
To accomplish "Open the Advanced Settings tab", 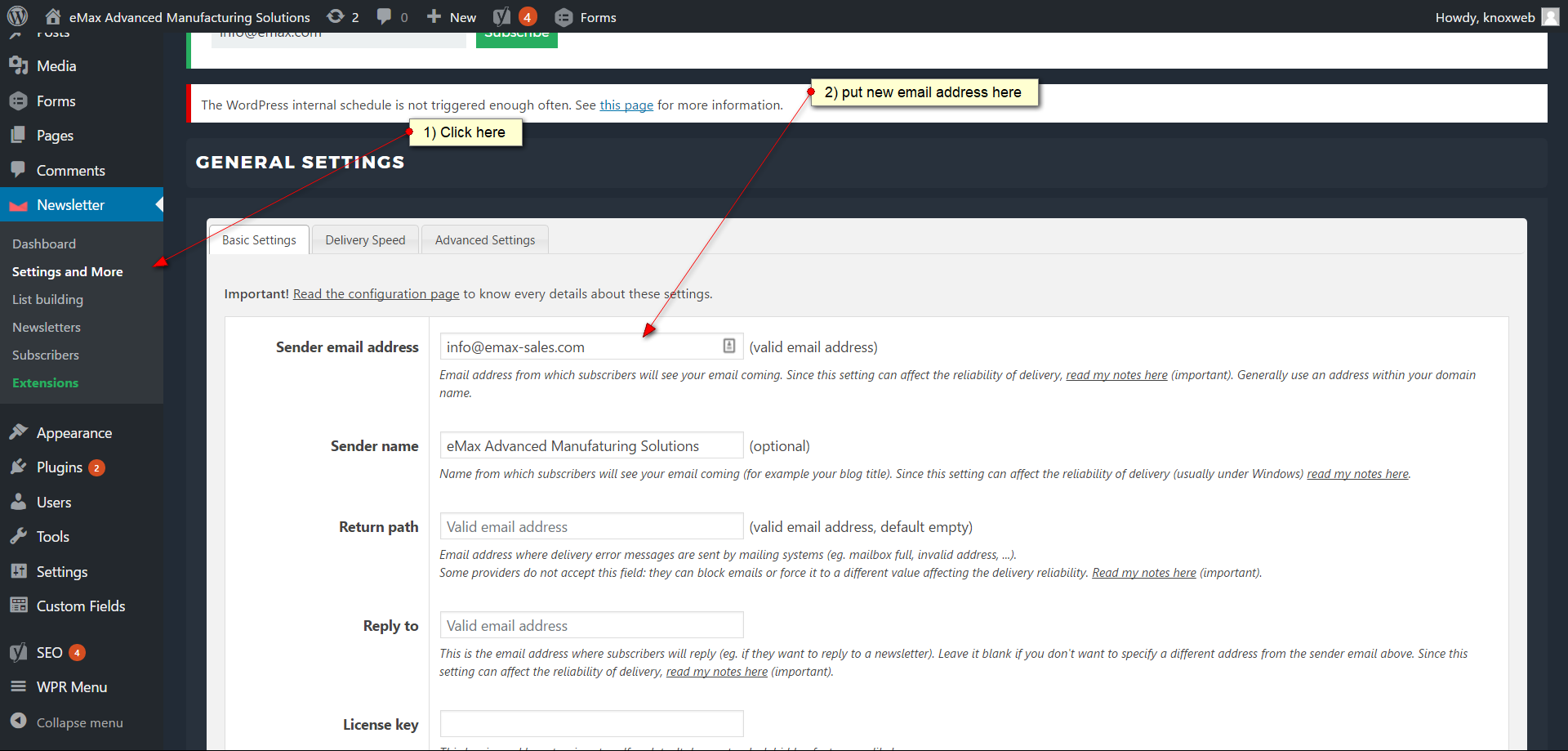I will pos(485,240).
